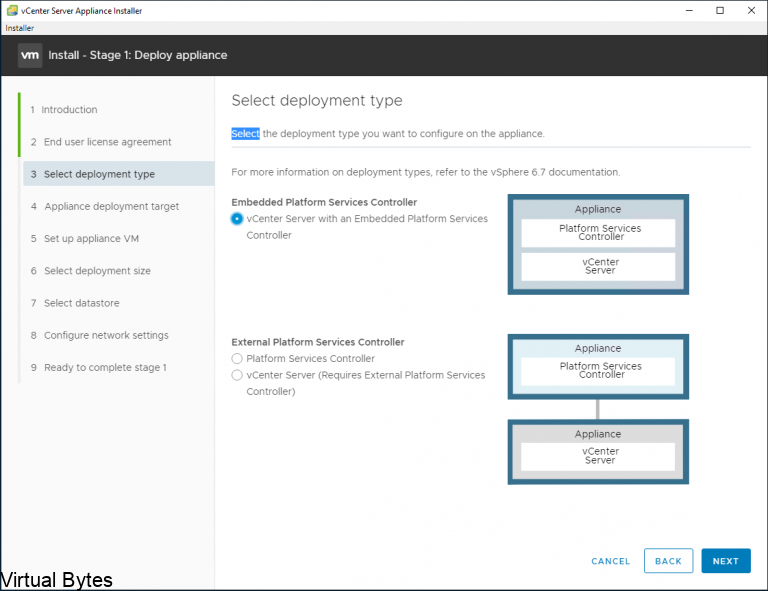The height and width of the screenshot is (591, 768).
Task: Close the vCenter installer window
Action: [x=751, y=10]
